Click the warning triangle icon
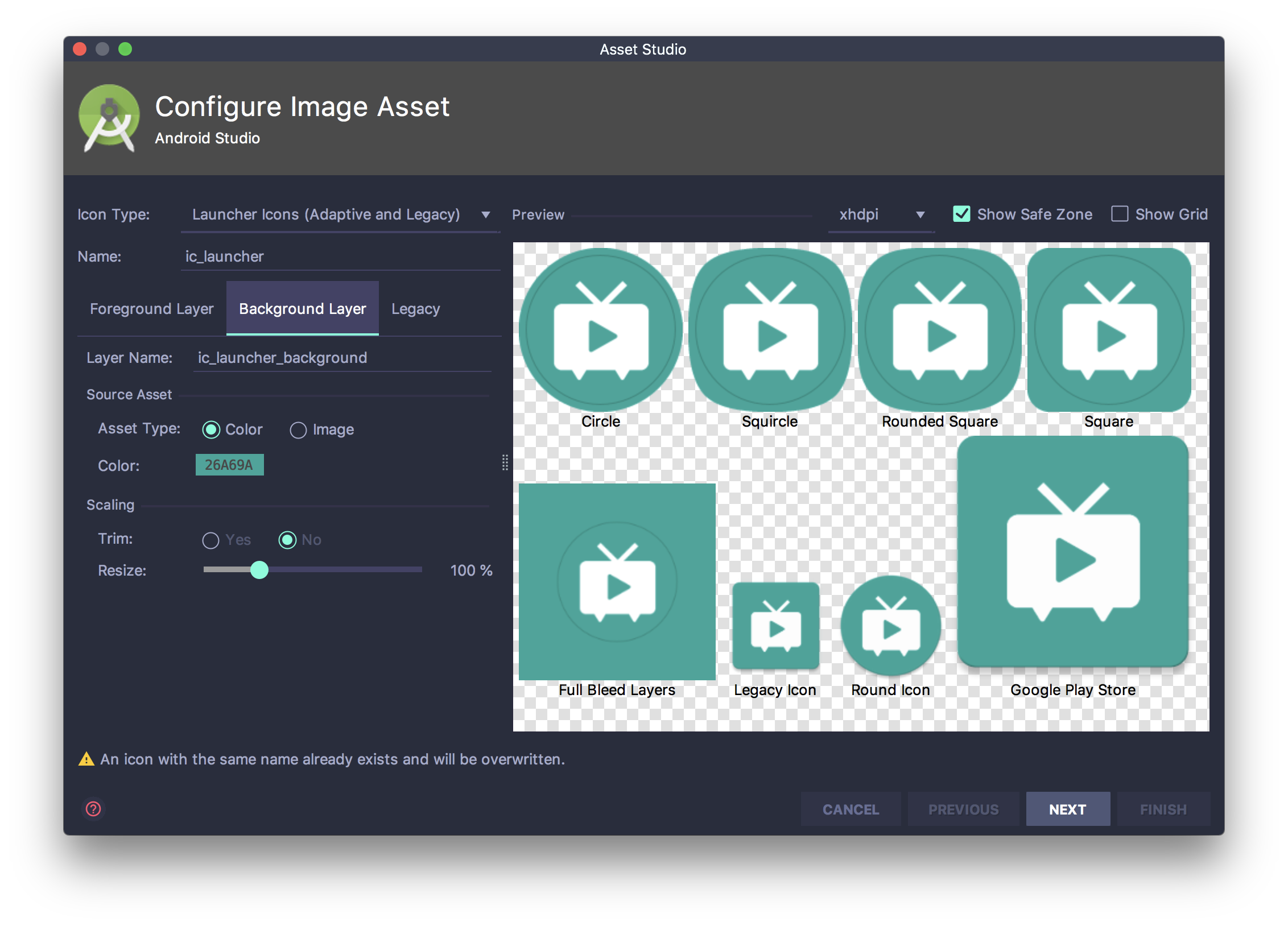 [x=86, y=759]
